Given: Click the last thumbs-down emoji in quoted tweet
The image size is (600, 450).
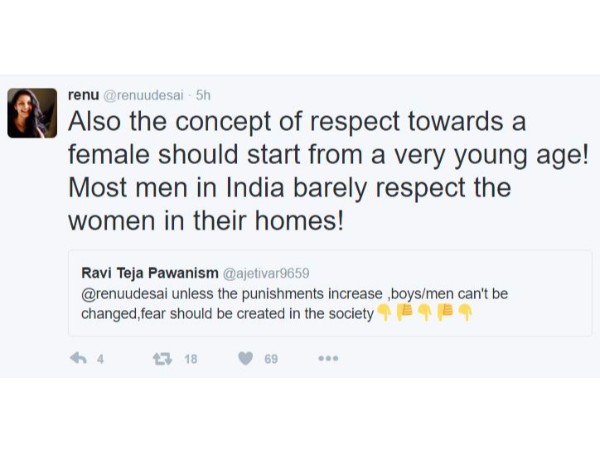Looking at the screenshot, I should pos(465,313).
